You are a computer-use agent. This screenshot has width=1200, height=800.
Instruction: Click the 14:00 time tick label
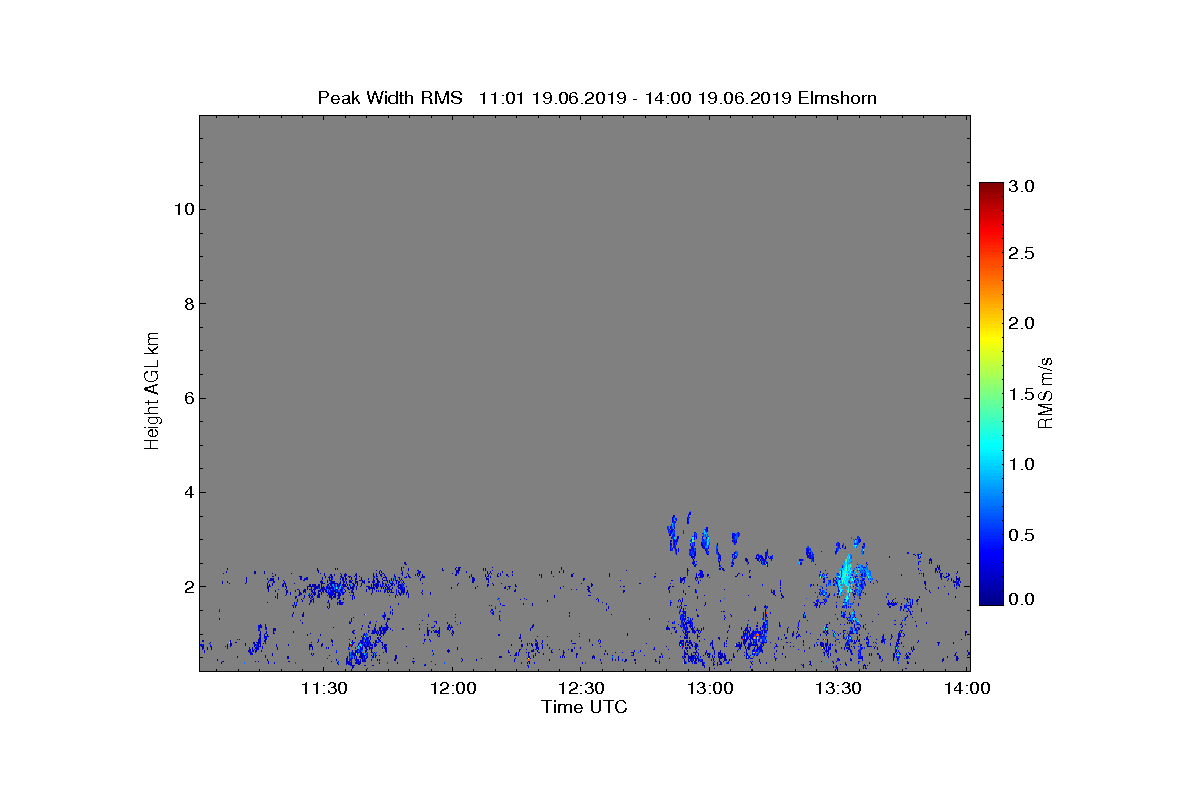pos(967,689)
